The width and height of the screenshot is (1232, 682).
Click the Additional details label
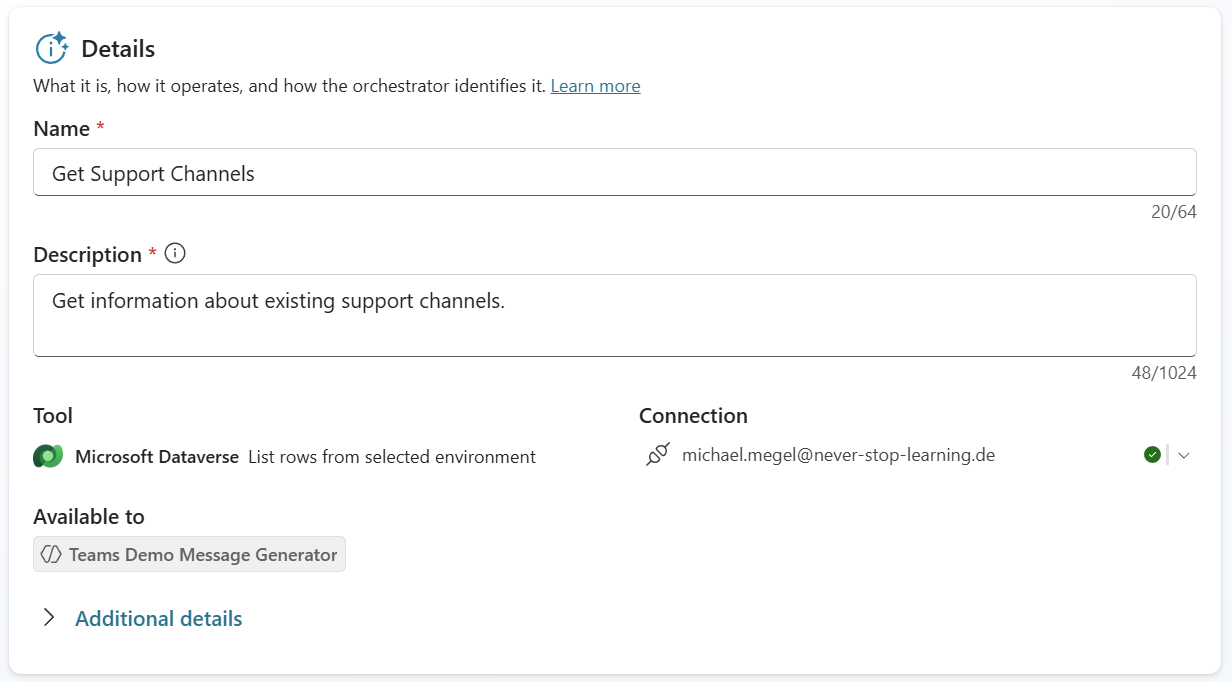point(158,619)
